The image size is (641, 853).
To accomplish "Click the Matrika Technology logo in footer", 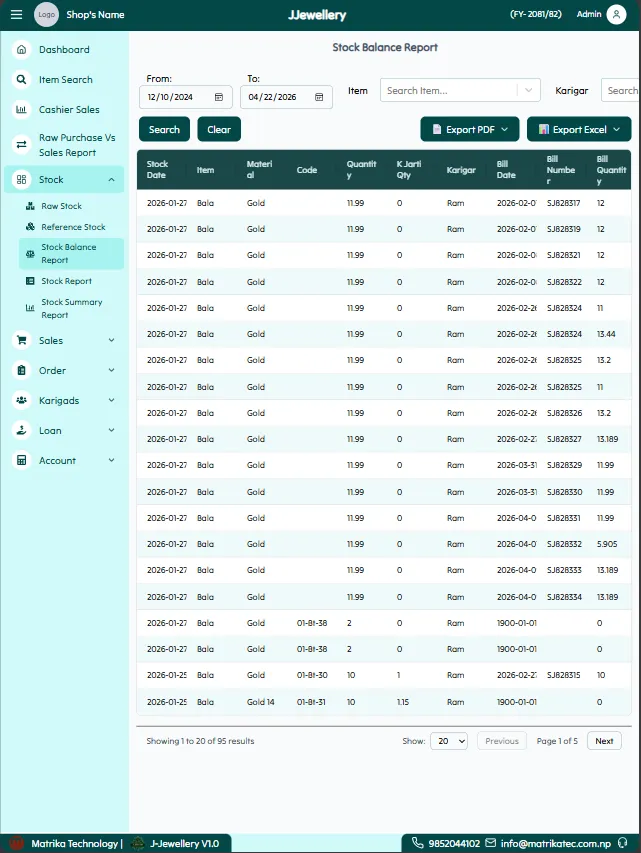I will point(16,843).
